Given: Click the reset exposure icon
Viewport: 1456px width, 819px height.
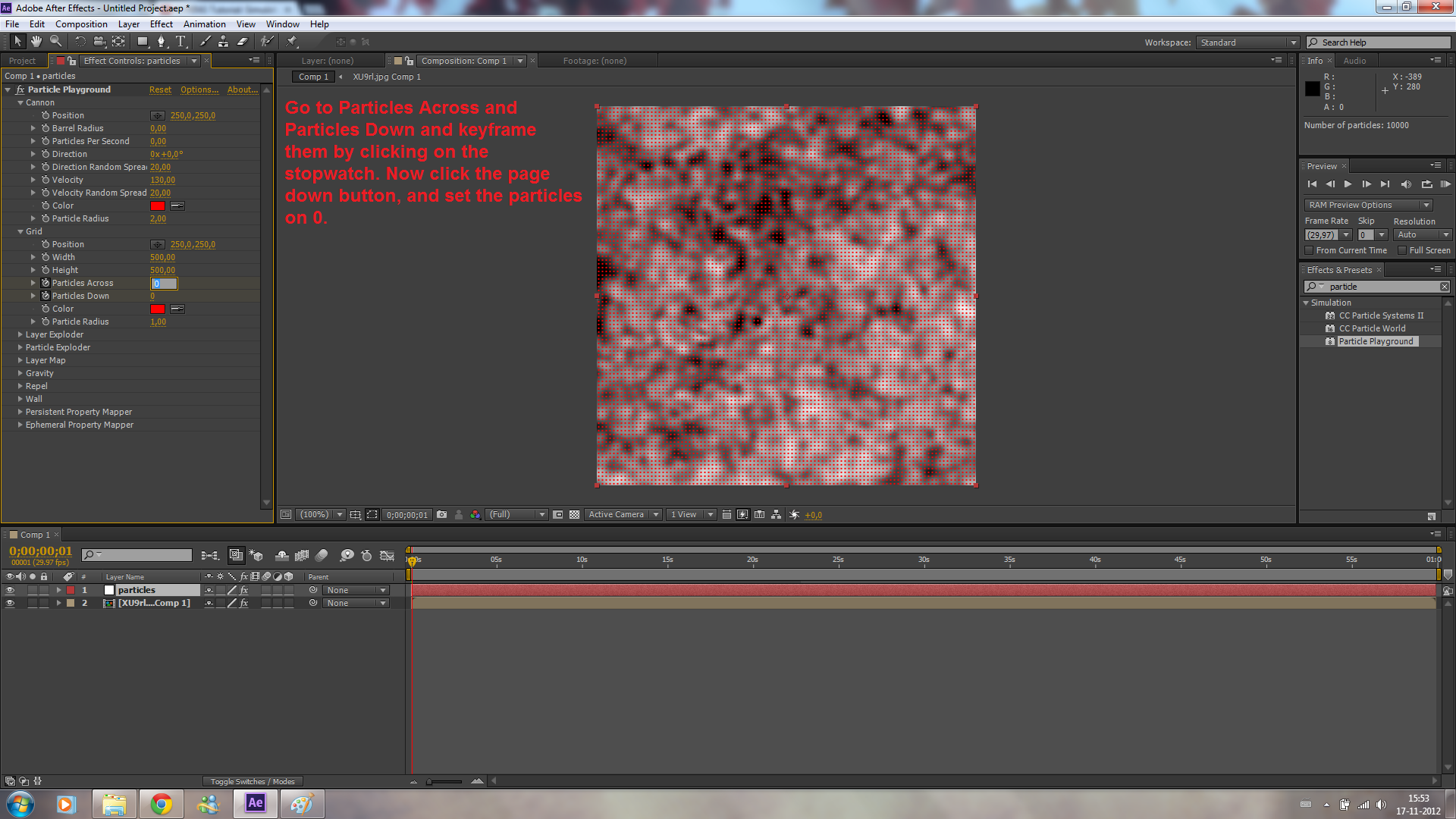Looking at the screenshot, I should click(794, 514).
